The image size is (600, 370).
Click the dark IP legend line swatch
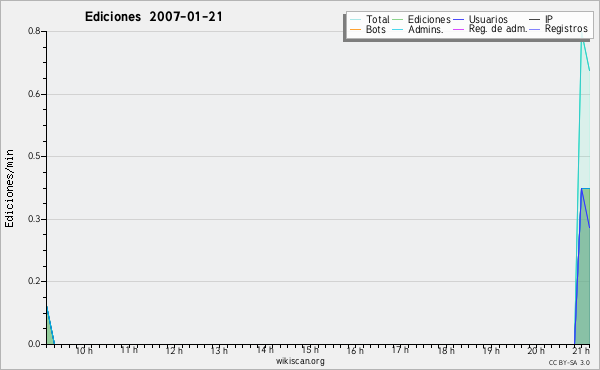[535, 20]
